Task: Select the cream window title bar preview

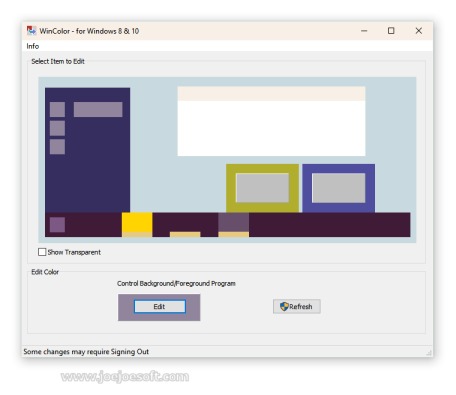Action: coord(271,94)
